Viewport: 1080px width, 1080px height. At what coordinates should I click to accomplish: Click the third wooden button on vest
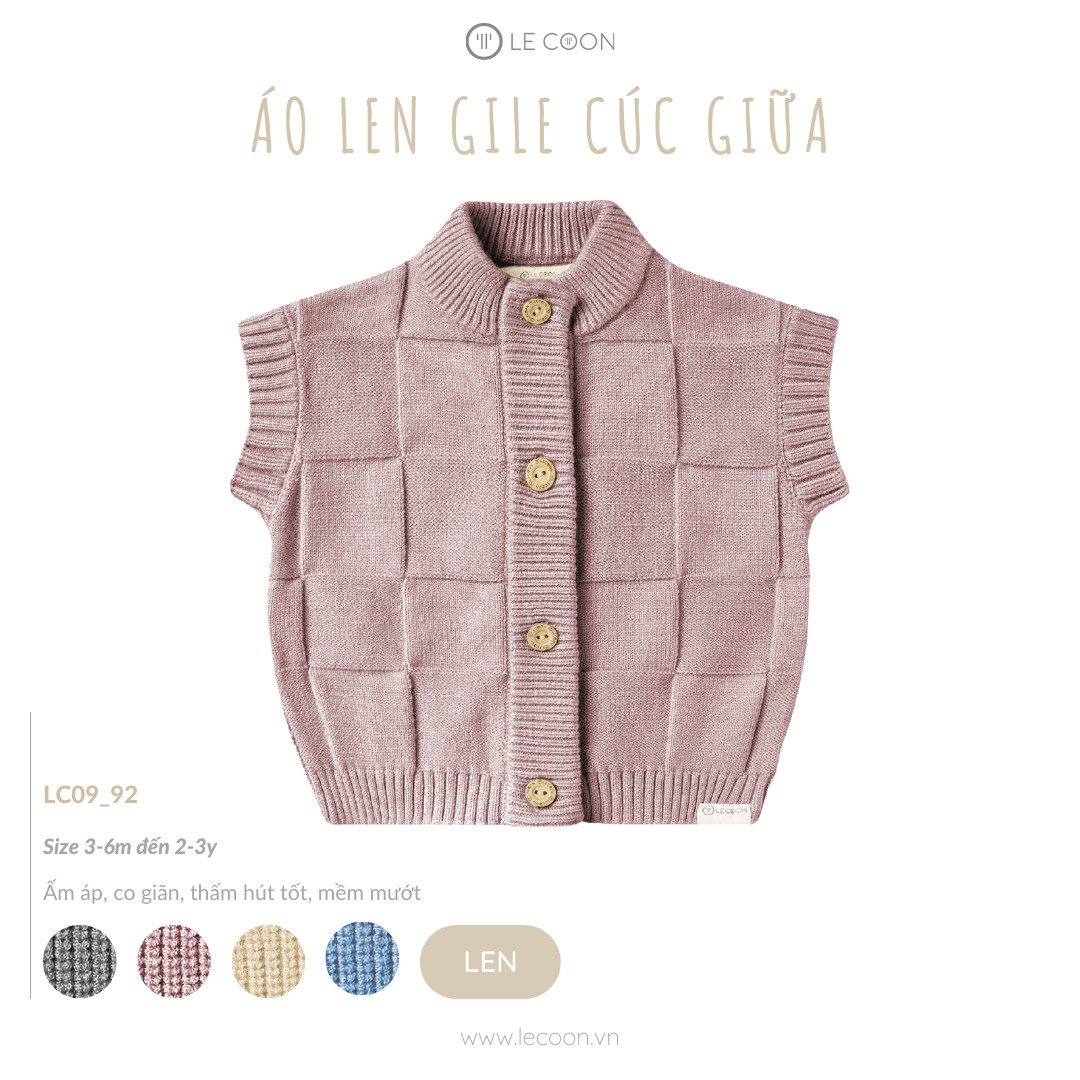[x=541, y=636]
